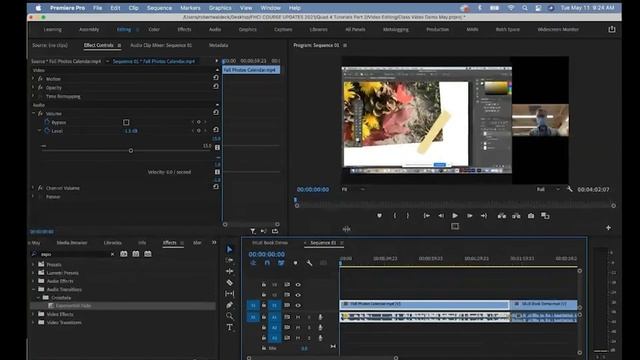Open the Metadata tab
This screenshot has width=640, height=360.
[218, 45]
